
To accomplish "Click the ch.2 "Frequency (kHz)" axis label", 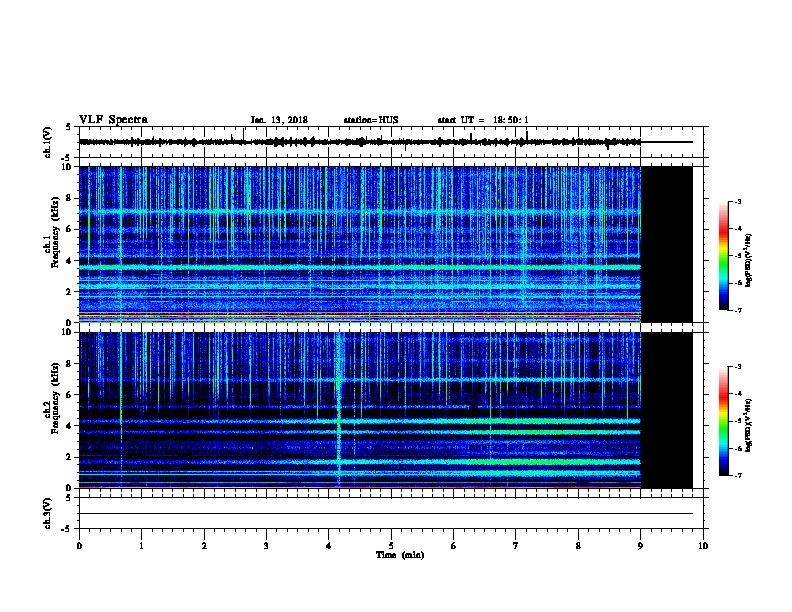I will pos(55,398).
